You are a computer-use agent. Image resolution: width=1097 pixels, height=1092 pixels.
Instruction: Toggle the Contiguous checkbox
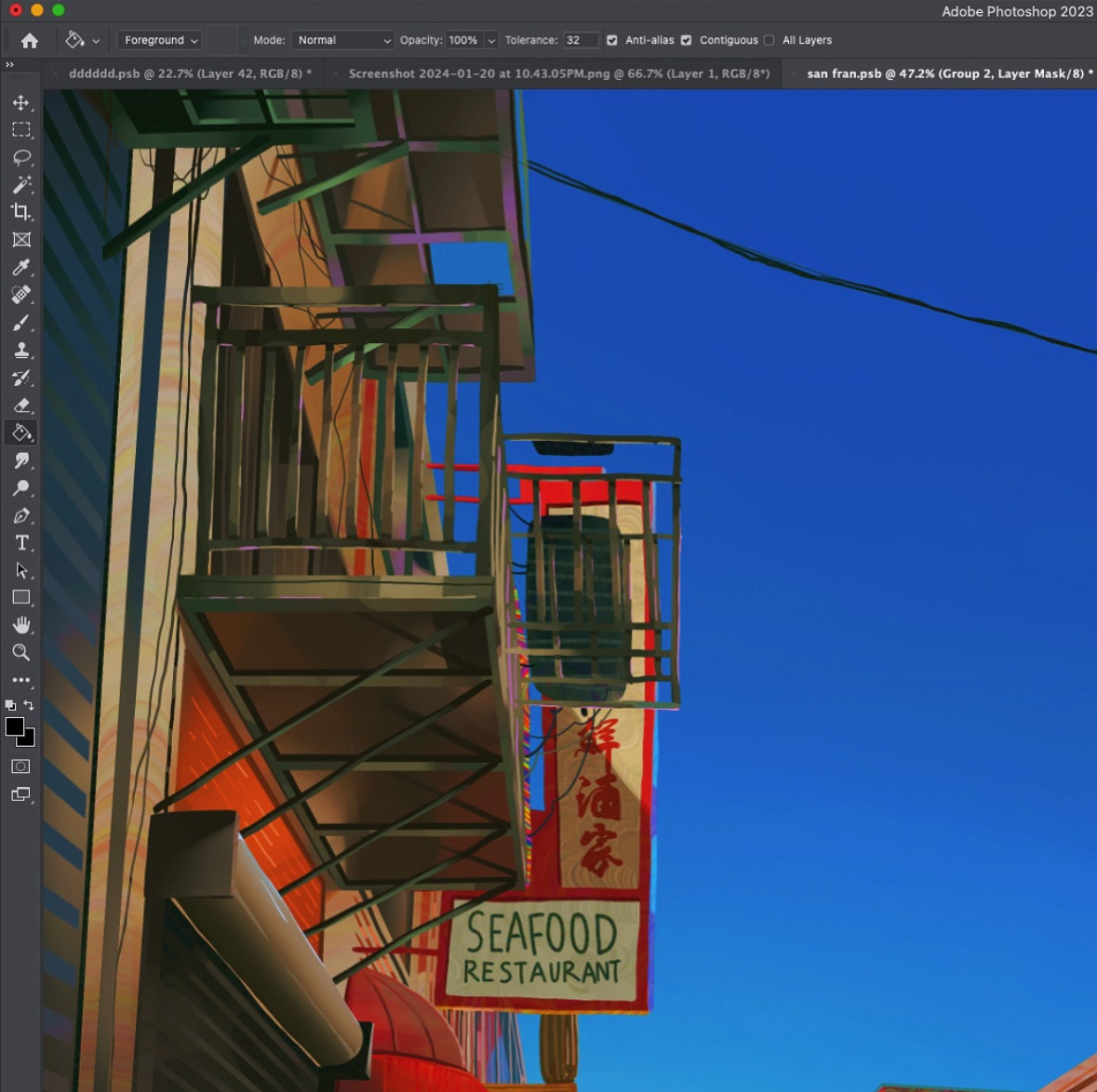687,40
